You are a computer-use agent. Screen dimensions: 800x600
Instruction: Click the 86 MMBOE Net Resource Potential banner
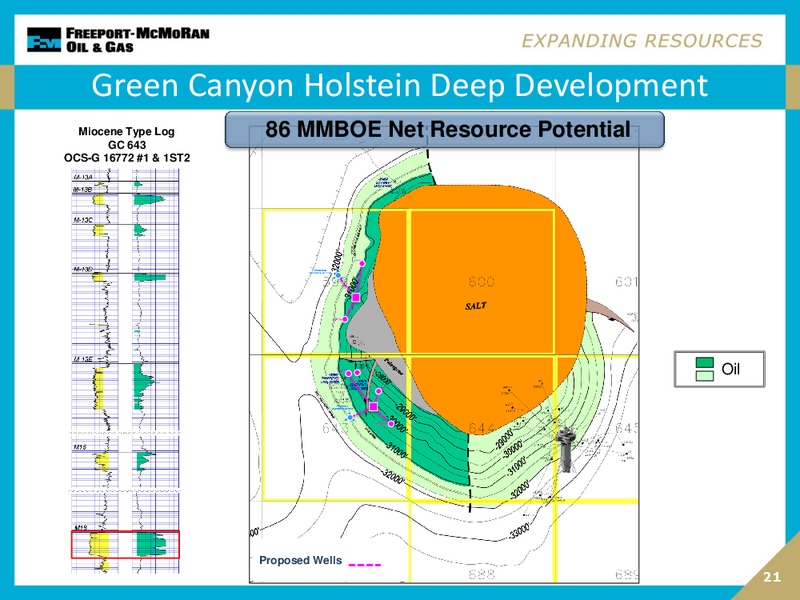point(445,130)
